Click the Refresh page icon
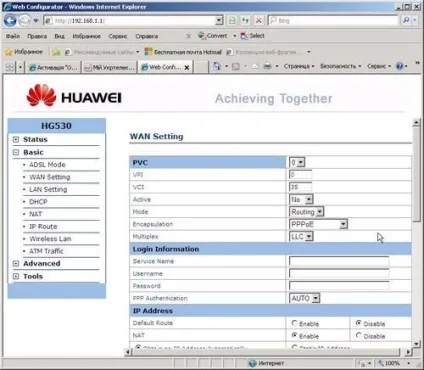Viewport: 424px width, 370px height. click(245, 21)
